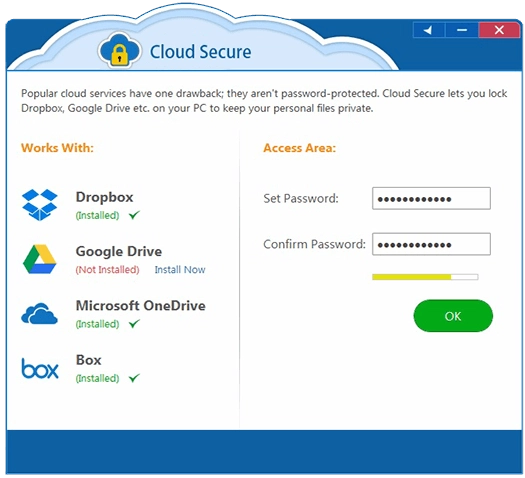Confirm the password with the OK button

453,316
